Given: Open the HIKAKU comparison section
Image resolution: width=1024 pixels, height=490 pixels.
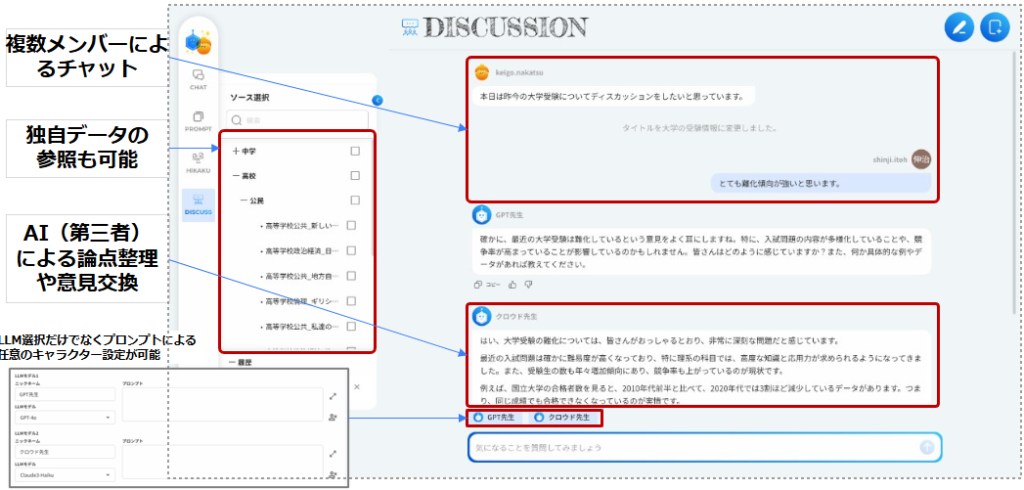Looking at the screenshot, I should [198, 163].
